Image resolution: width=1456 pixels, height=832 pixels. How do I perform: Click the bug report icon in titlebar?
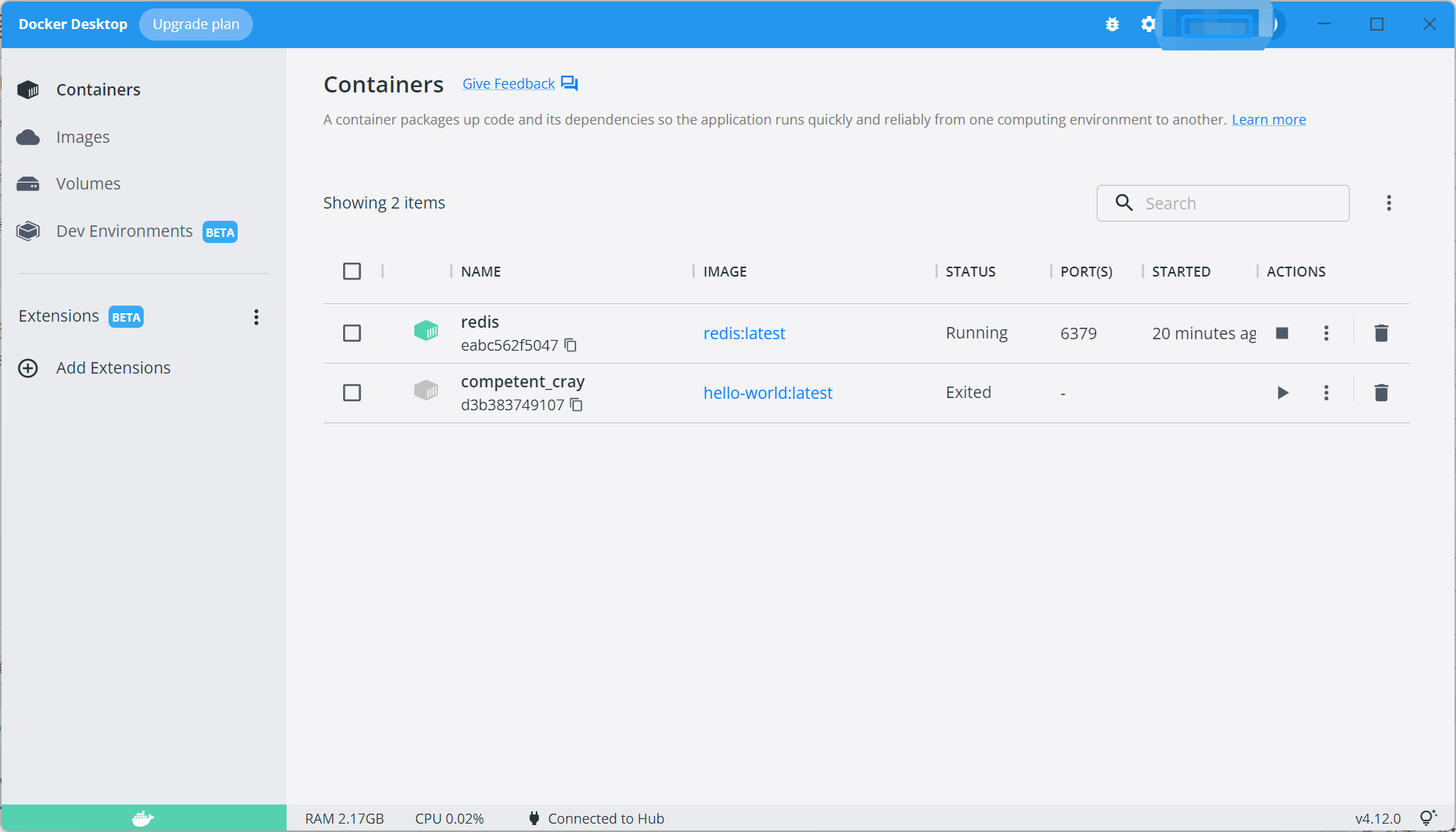coord(1112,24)
